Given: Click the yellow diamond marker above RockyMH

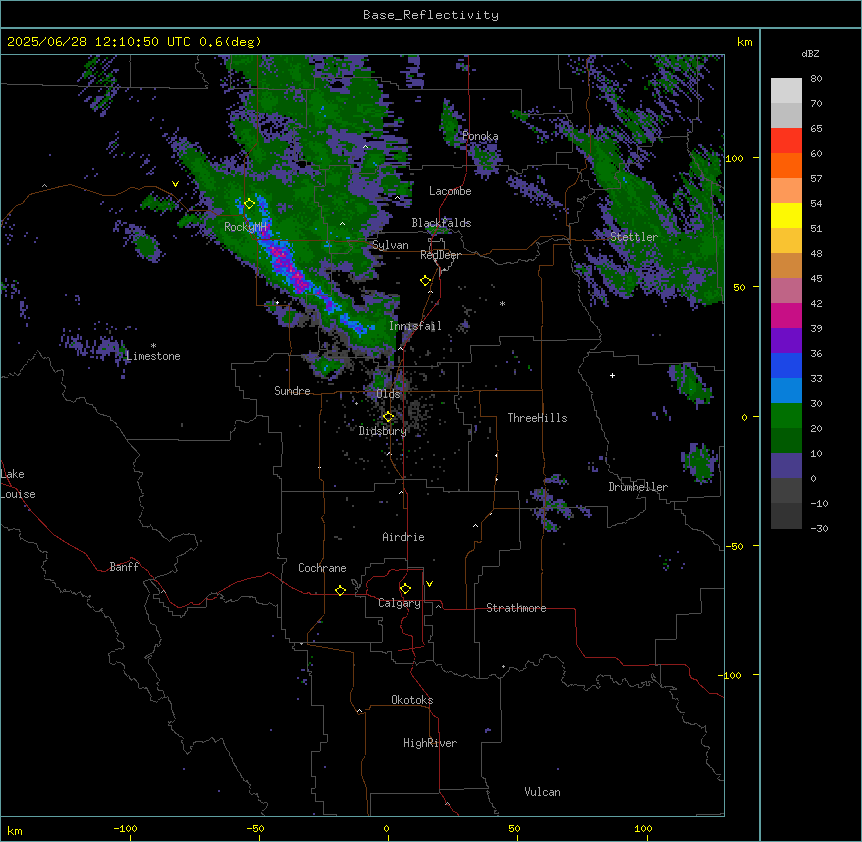Looking at the screenshot, I should [x=250, y=204].
